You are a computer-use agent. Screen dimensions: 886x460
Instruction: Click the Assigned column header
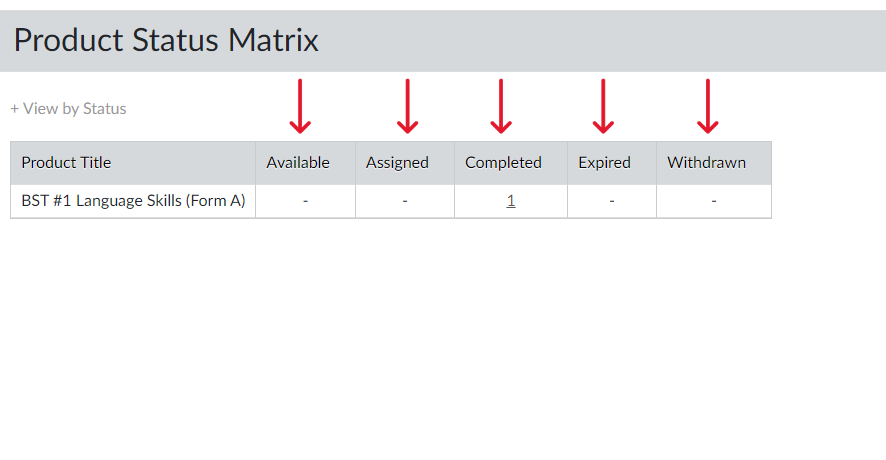point(397,163)
